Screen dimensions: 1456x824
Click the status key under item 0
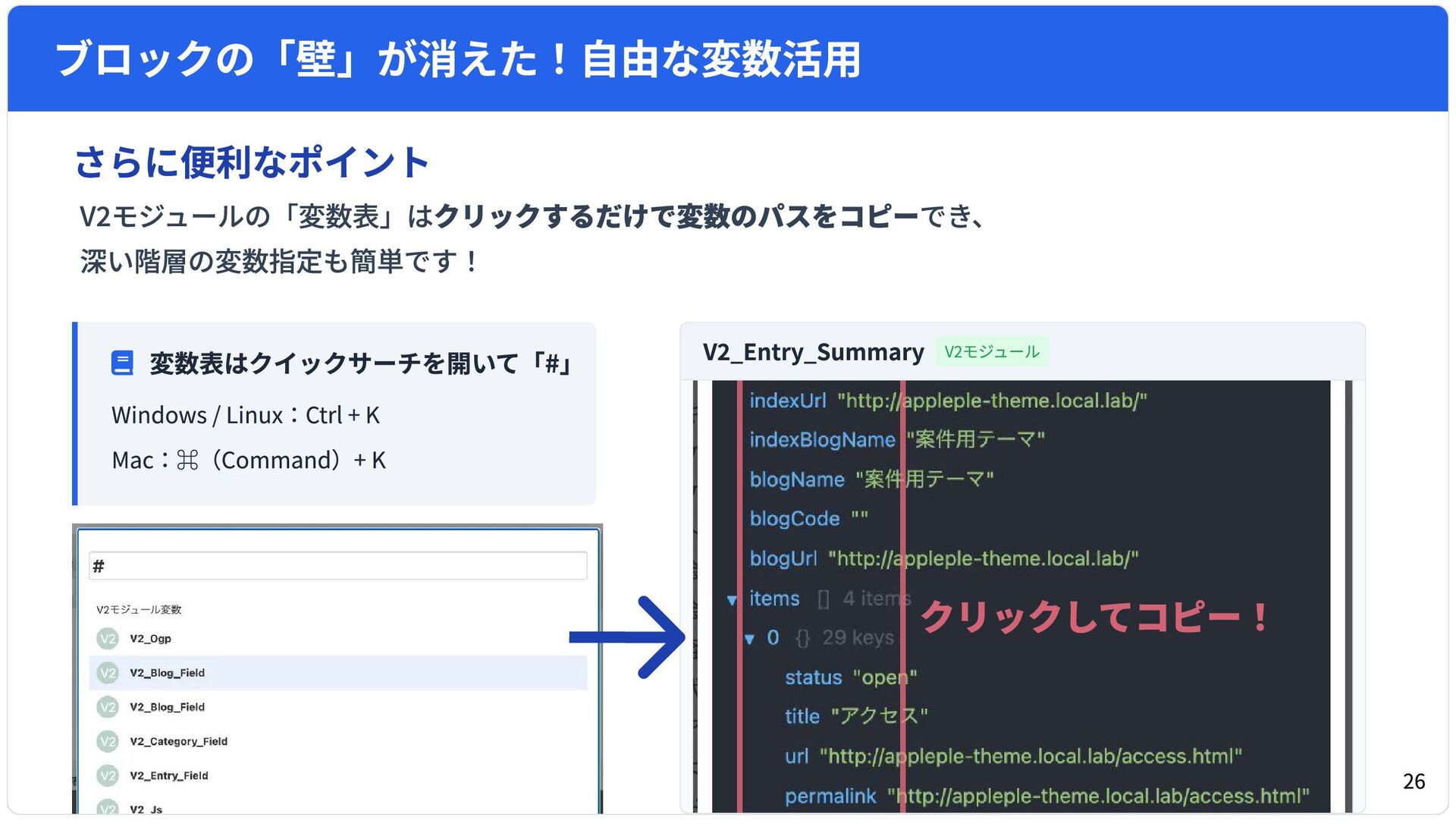point(813,678)
